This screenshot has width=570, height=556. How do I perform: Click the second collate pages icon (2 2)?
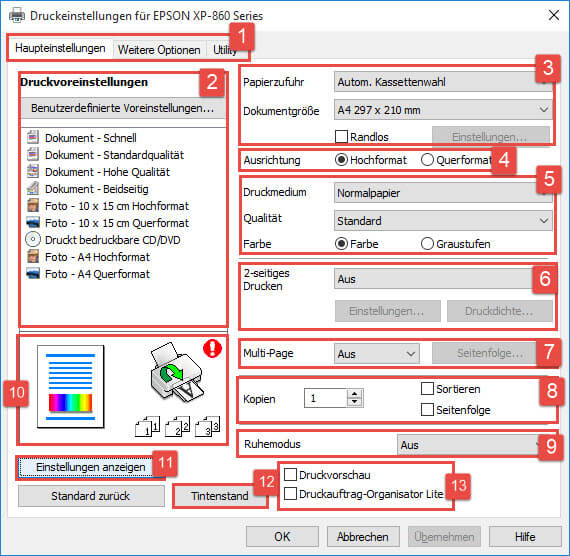tap(177, 426)
